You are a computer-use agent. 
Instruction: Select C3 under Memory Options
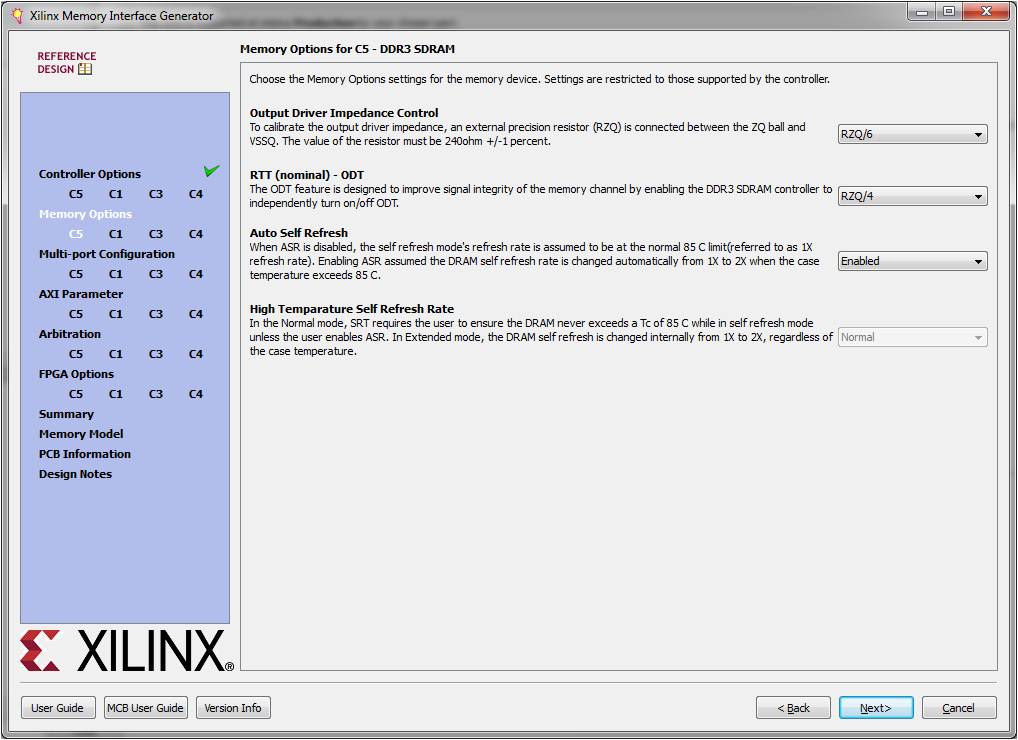point(156,234)
